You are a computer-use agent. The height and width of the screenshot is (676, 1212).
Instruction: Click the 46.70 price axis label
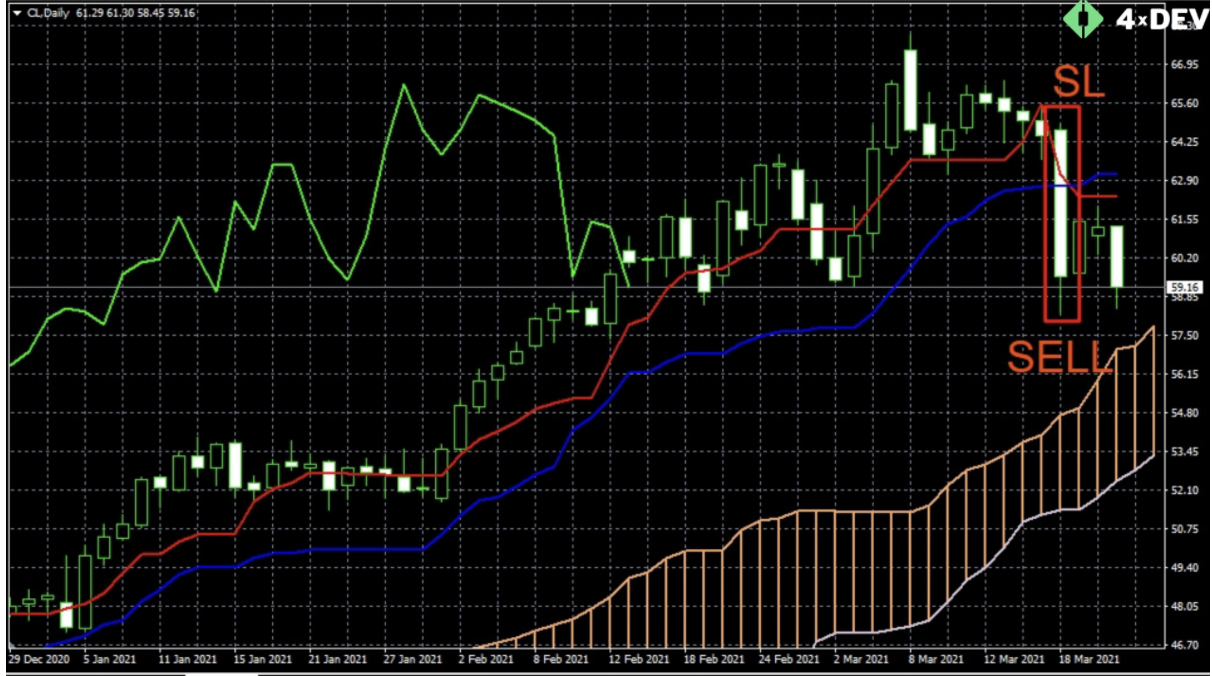coord(1184,645)
